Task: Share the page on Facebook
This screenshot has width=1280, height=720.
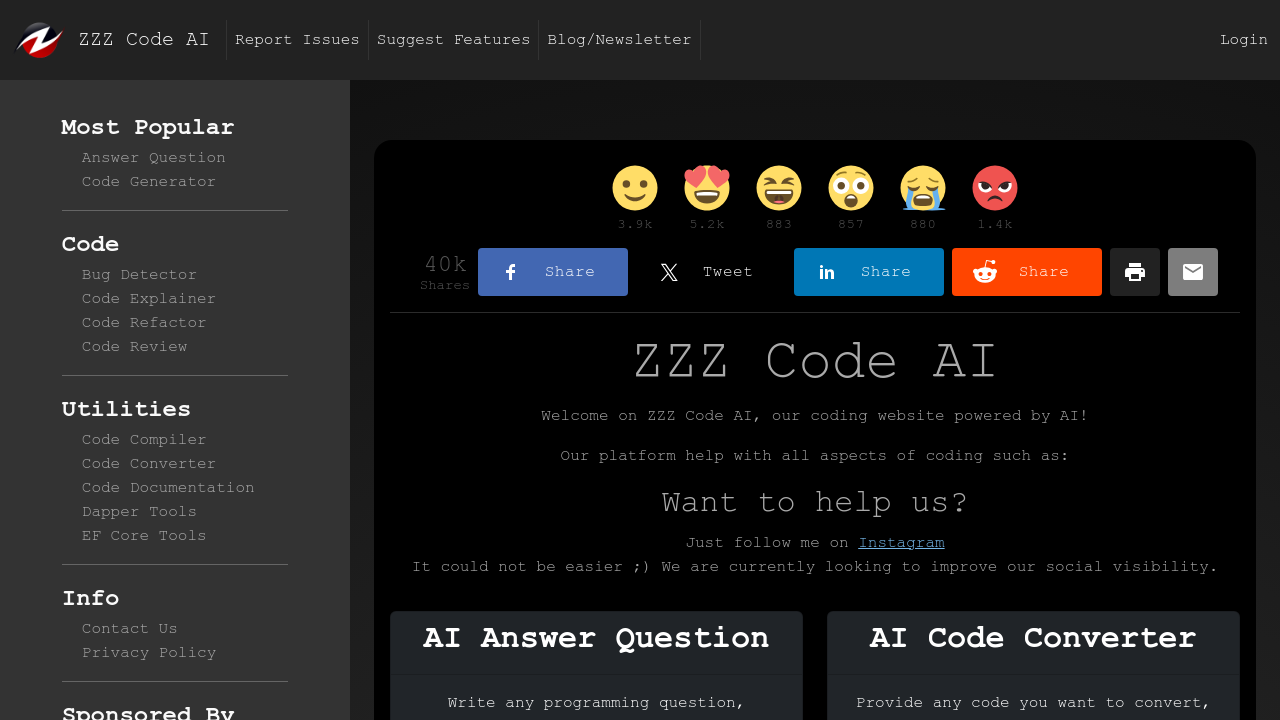Action: point(552,271)
